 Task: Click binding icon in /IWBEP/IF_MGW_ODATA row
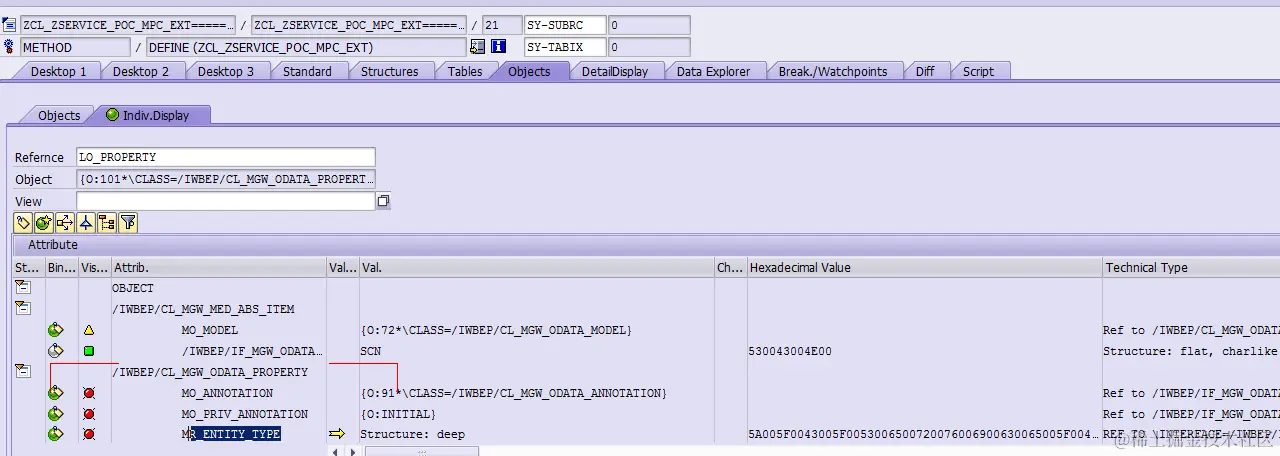pos(56,351)
